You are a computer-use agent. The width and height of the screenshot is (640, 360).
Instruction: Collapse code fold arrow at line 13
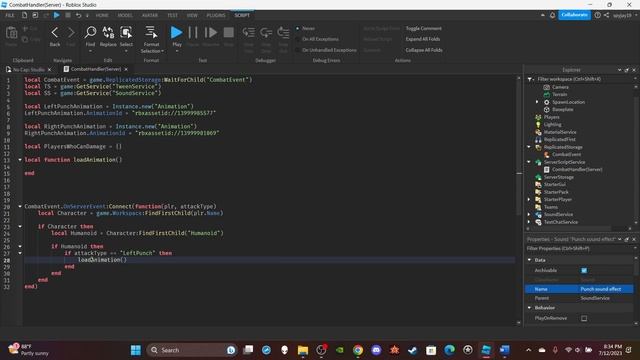pyautogui.click(x=20, y=160)
